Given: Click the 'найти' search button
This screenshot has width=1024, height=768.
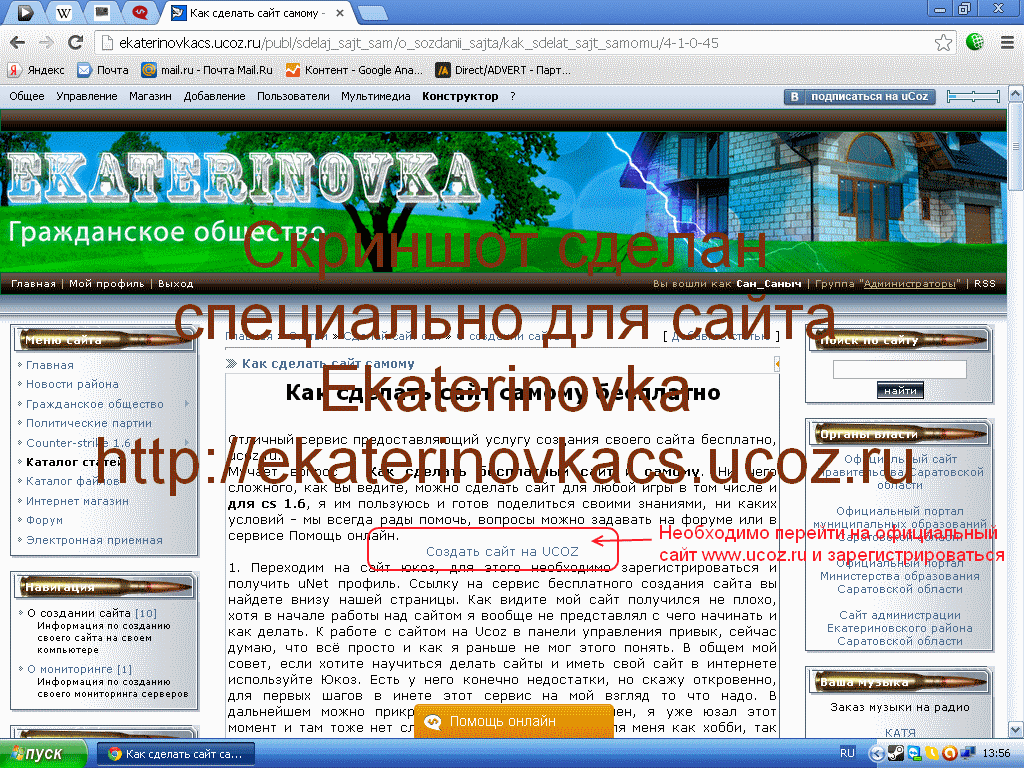Looking at the screenshot, I should click(x=900, y=391).
